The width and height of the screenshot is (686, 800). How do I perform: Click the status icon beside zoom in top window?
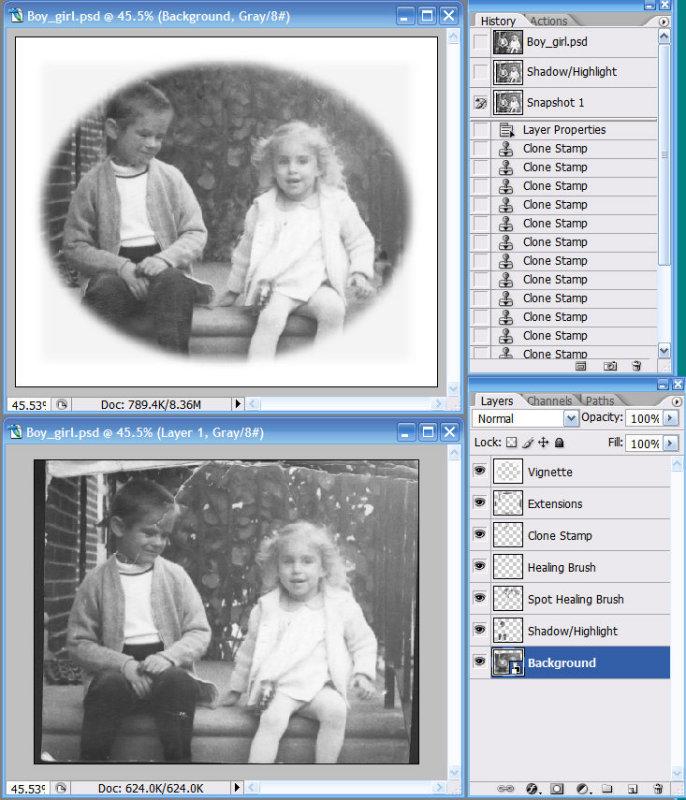(62, 405)
